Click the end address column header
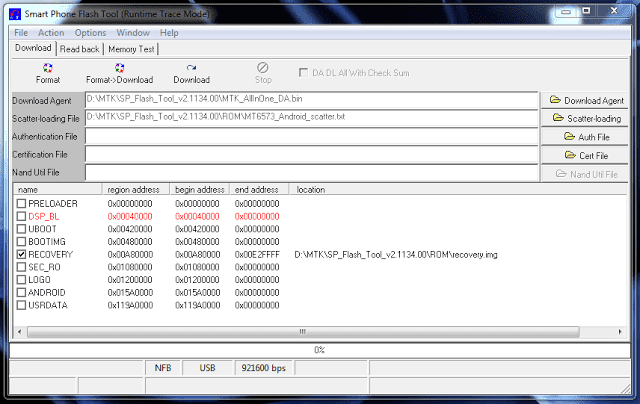Screen dimensions: 640x404 [259, 189]
